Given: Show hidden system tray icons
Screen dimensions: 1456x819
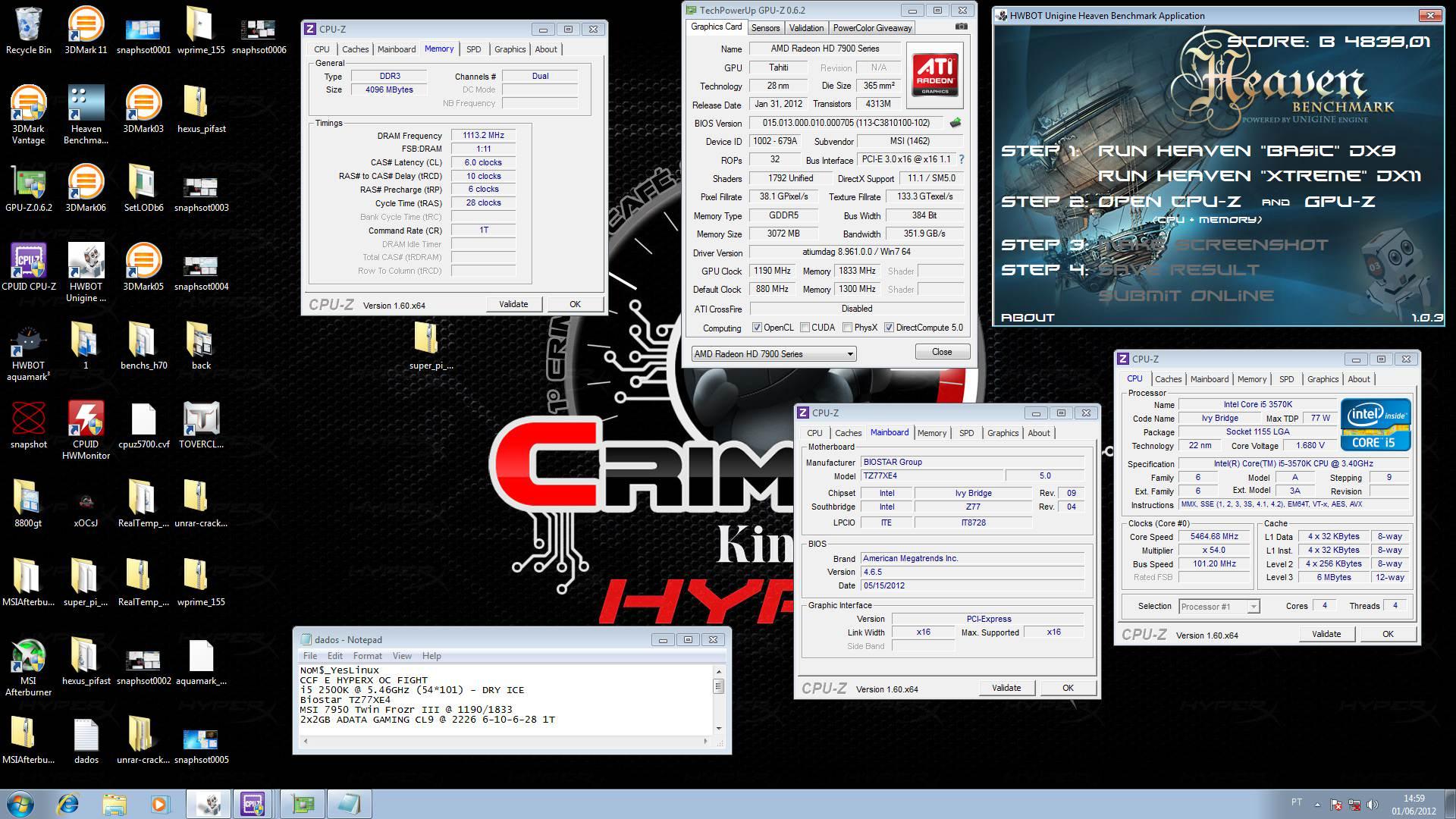Looking at the screenshot, I should pyautogui.click(x=1317, y=804).
